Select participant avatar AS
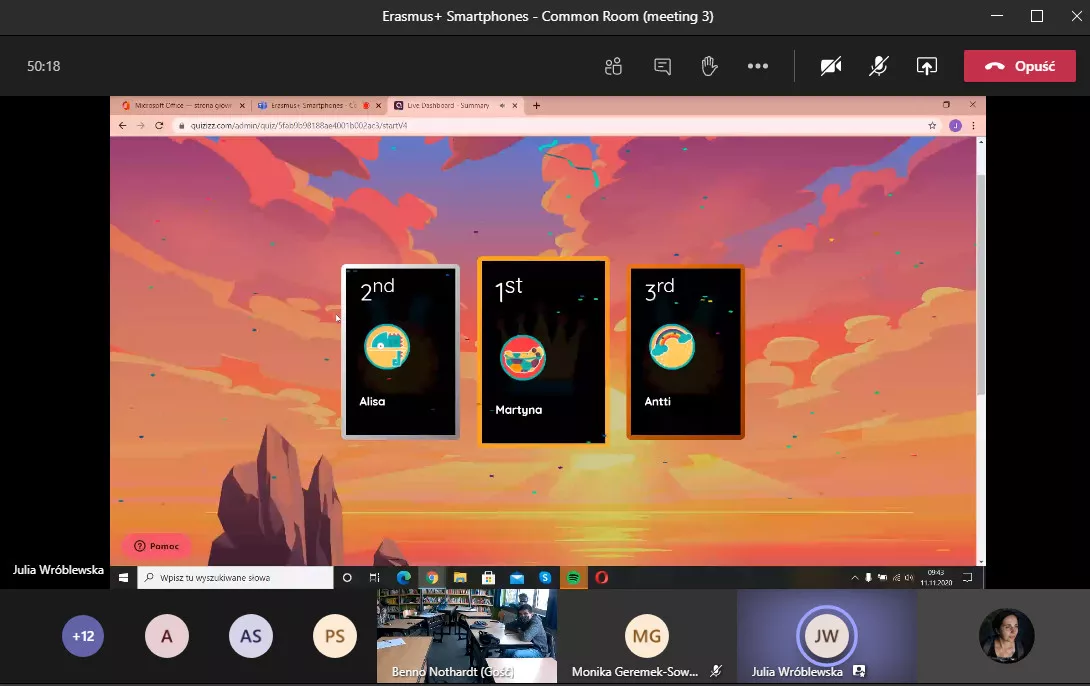This screenshot has width=1090, height=686. pos(251,636)
